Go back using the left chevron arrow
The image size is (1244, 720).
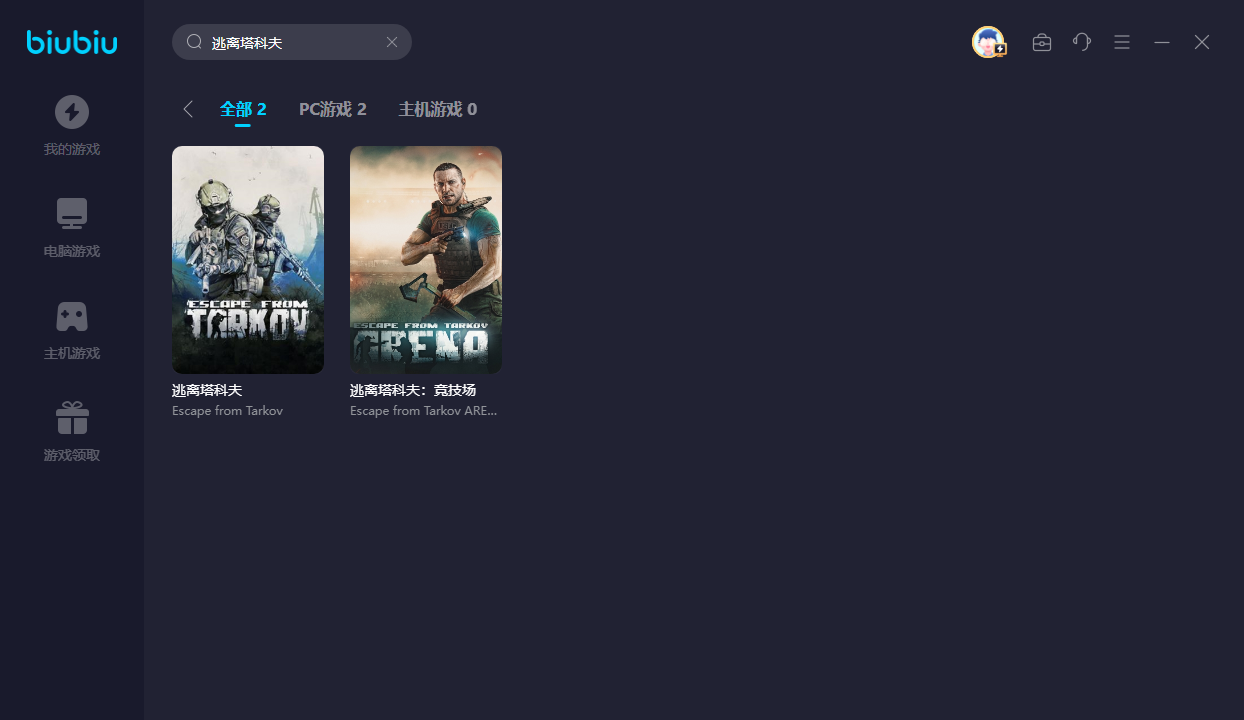188,109
